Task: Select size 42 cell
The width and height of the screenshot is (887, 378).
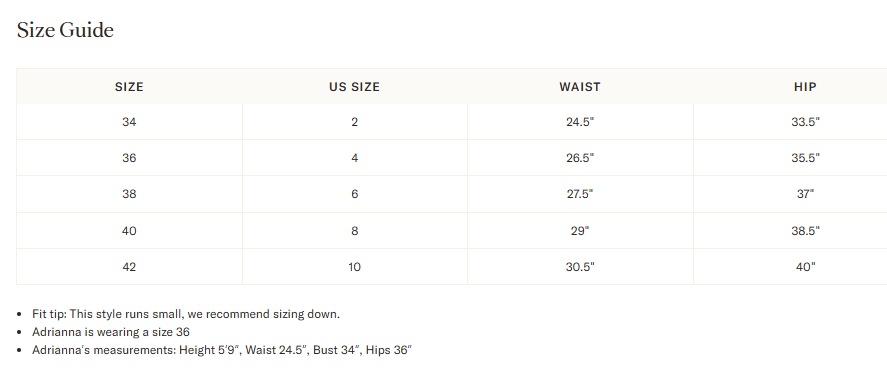Action: (x=129, y=267)
